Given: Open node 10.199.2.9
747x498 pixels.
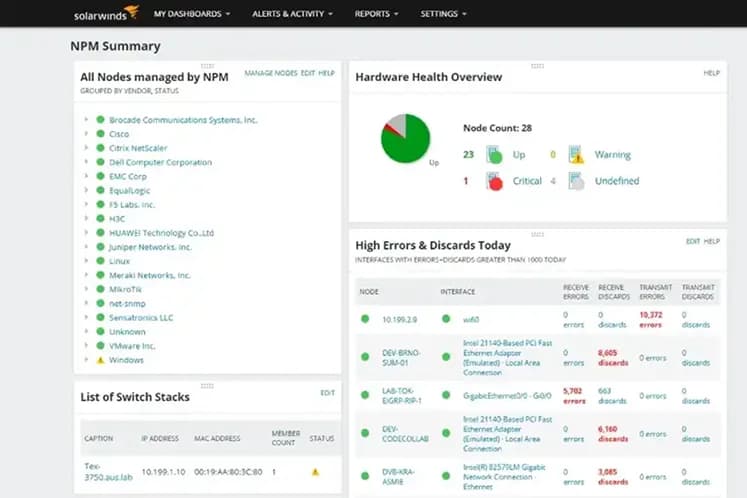Looking at the screenshot, I should point(399,320).
